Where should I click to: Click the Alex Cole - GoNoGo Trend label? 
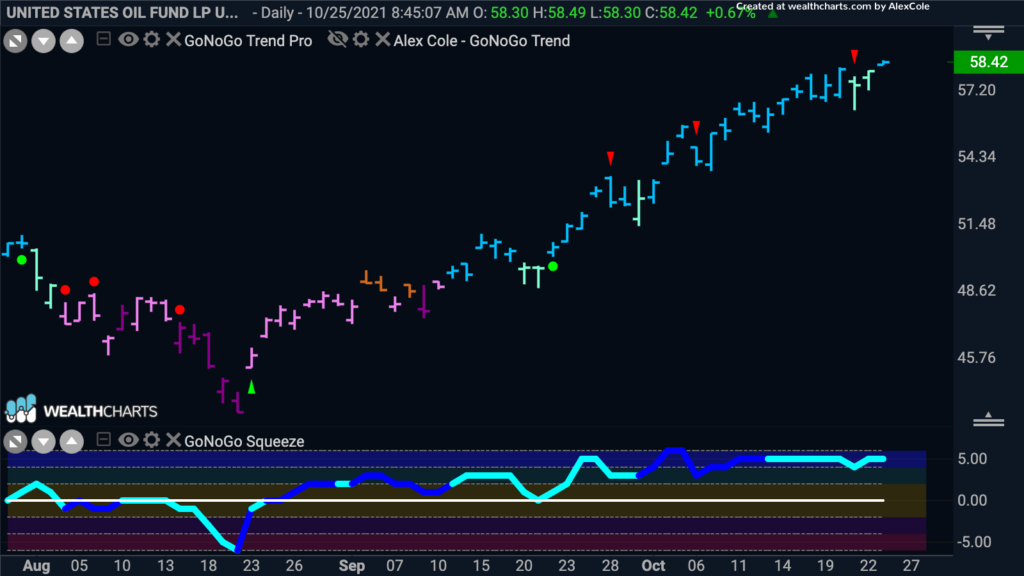click(482, 40)
